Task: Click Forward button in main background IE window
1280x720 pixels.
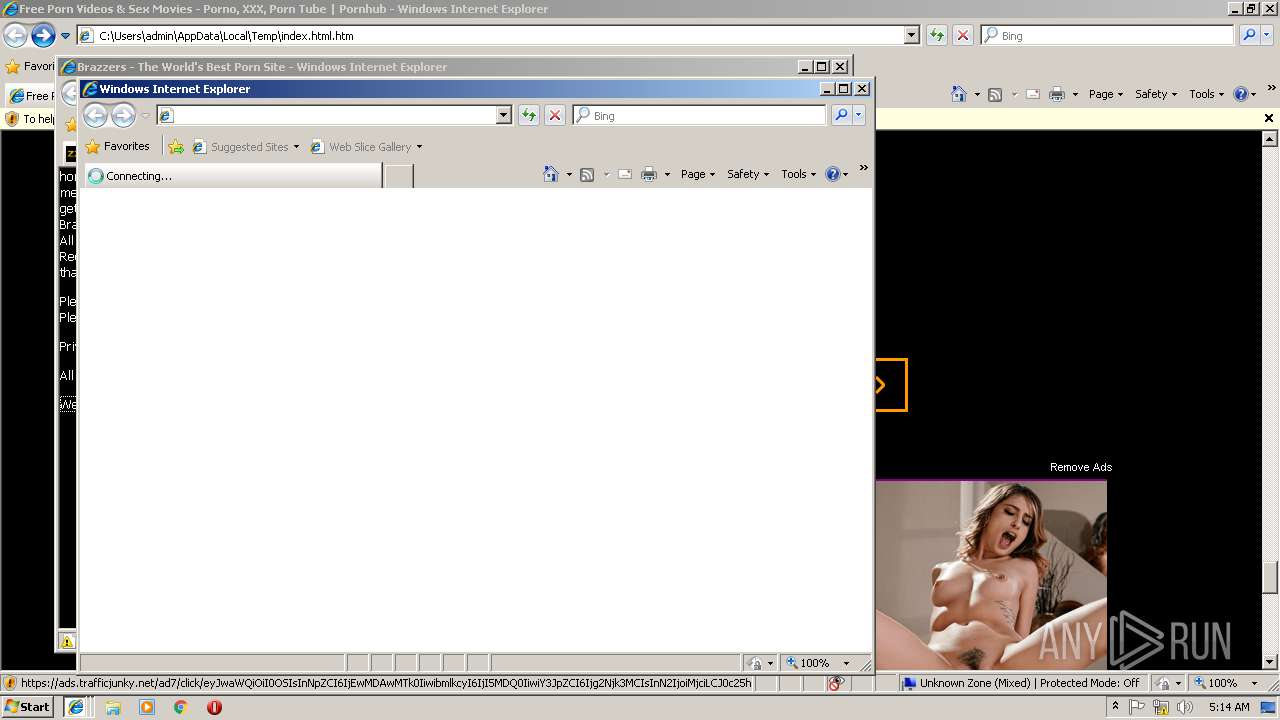Action: [43, 36]
